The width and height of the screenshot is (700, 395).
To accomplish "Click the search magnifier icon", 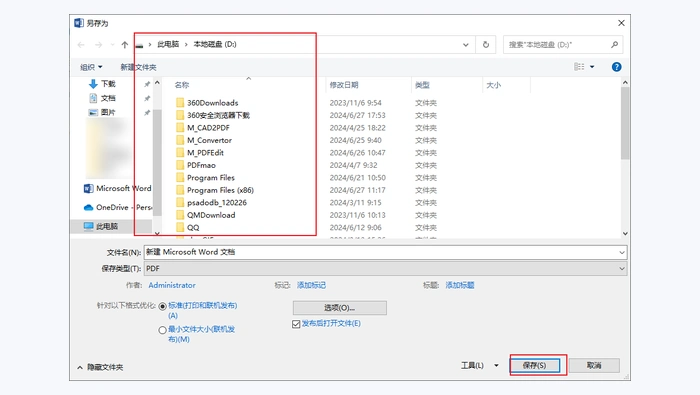I will pyautogui.click(x=614, y=45).
